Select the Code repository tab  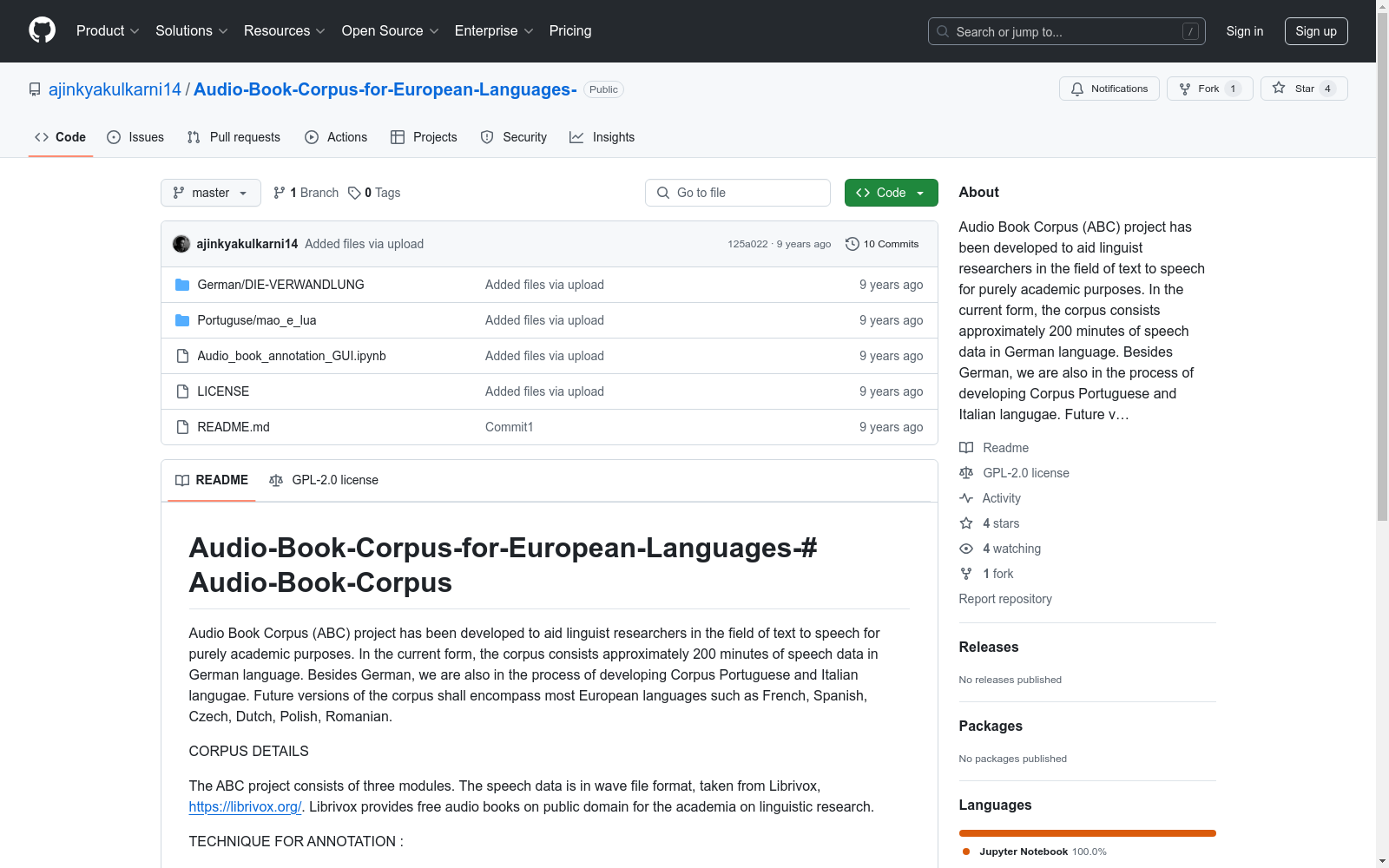[x=61, y=137]
